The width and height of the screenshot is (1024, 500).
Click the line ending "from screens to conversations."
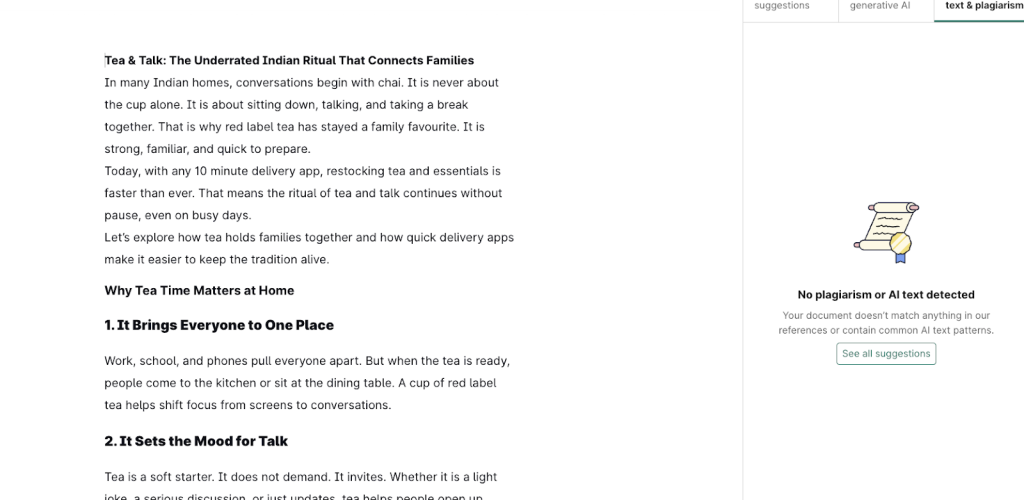tap(247, 406)
